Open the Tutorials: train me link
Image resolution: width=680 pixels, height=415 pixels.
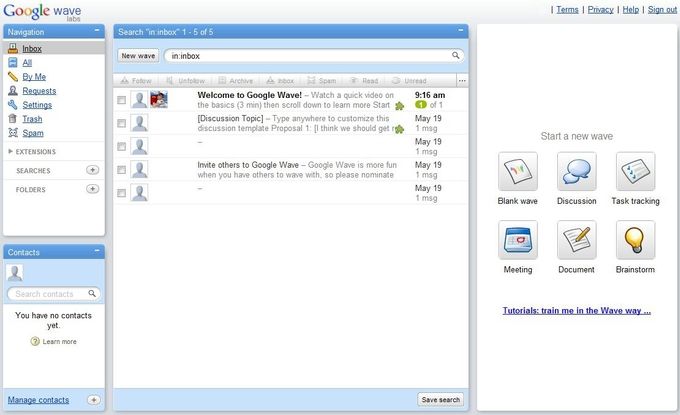(576, 310)
